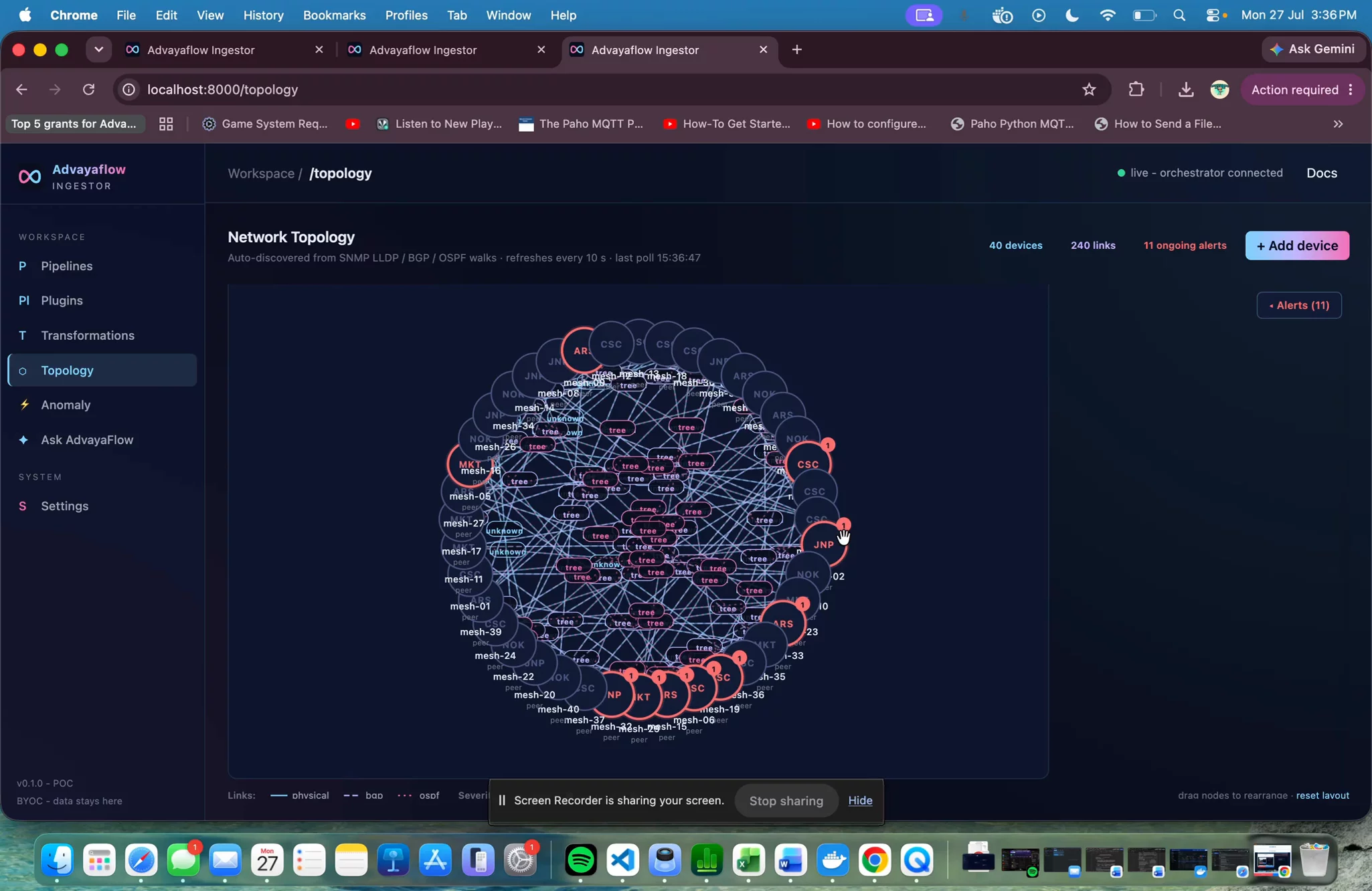Open the bookmarks apps grid icon
Image resolution: width=1372 pixels, height=891 pixels.
166,124
